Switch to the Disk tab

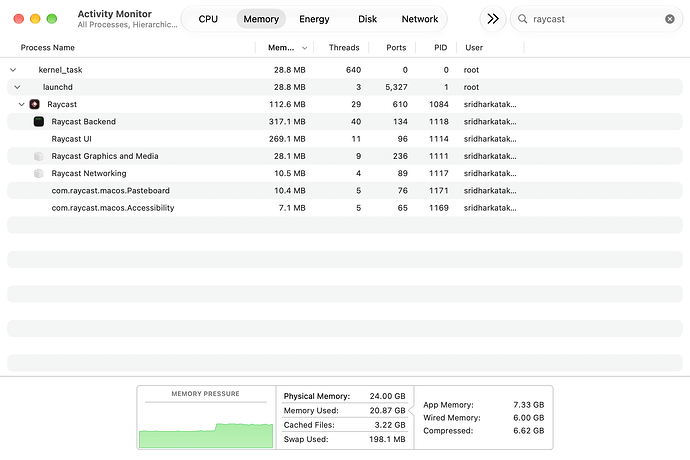(367, 19)
